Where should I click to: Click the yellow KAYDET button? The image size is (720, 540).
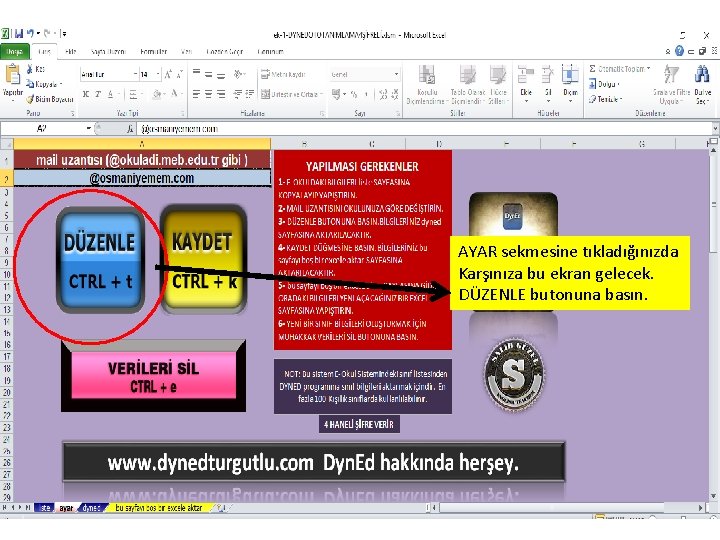coord(203,259)
